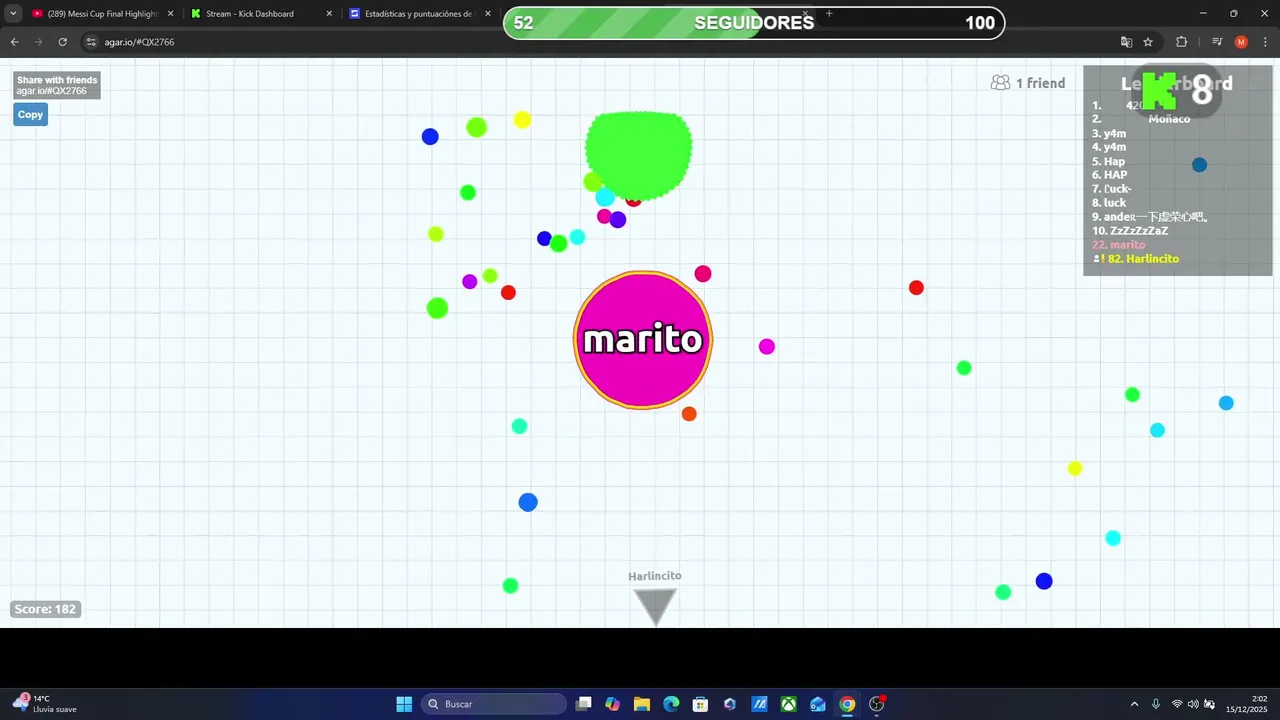The image size is (1280, 720).
Task: Open the Chrome profile avatar M
Action: (x=1241, y=42)
